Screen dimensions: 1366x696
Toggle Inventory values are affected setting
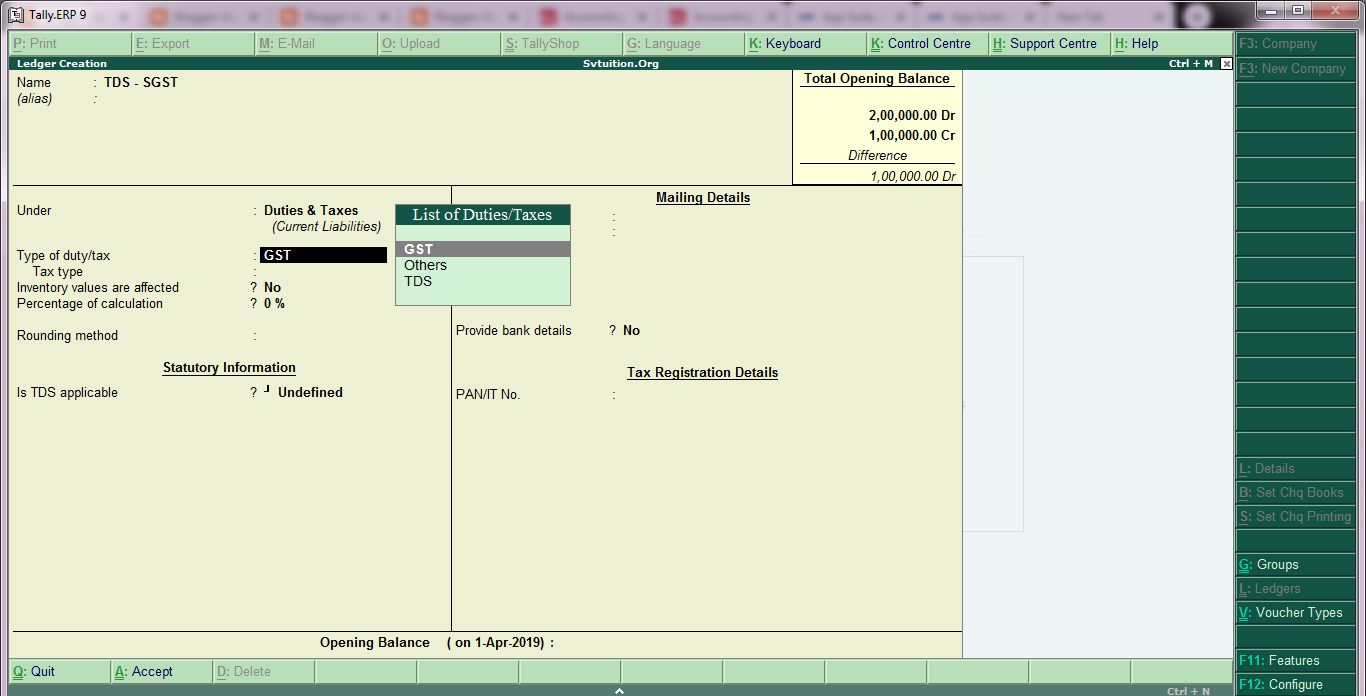tap(266, 287)
